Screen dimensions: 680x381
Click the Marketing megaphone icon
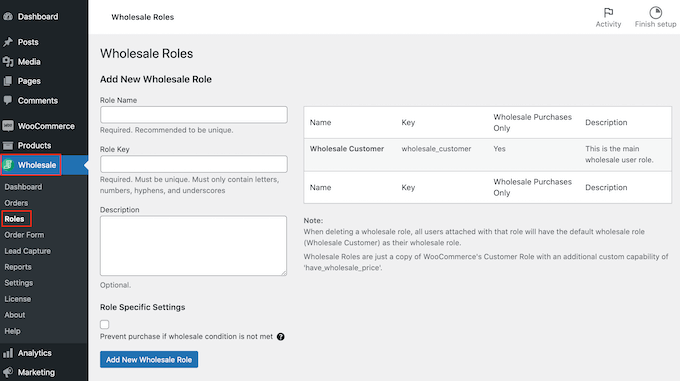[8, 372]
